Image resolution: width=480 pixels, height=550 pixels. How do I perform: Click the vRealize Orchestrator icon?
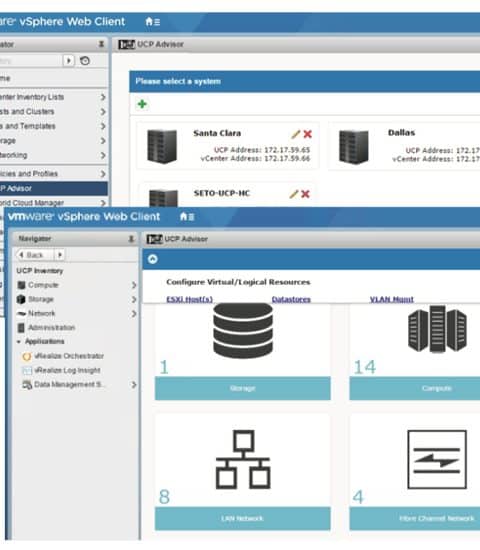[27, 356]
